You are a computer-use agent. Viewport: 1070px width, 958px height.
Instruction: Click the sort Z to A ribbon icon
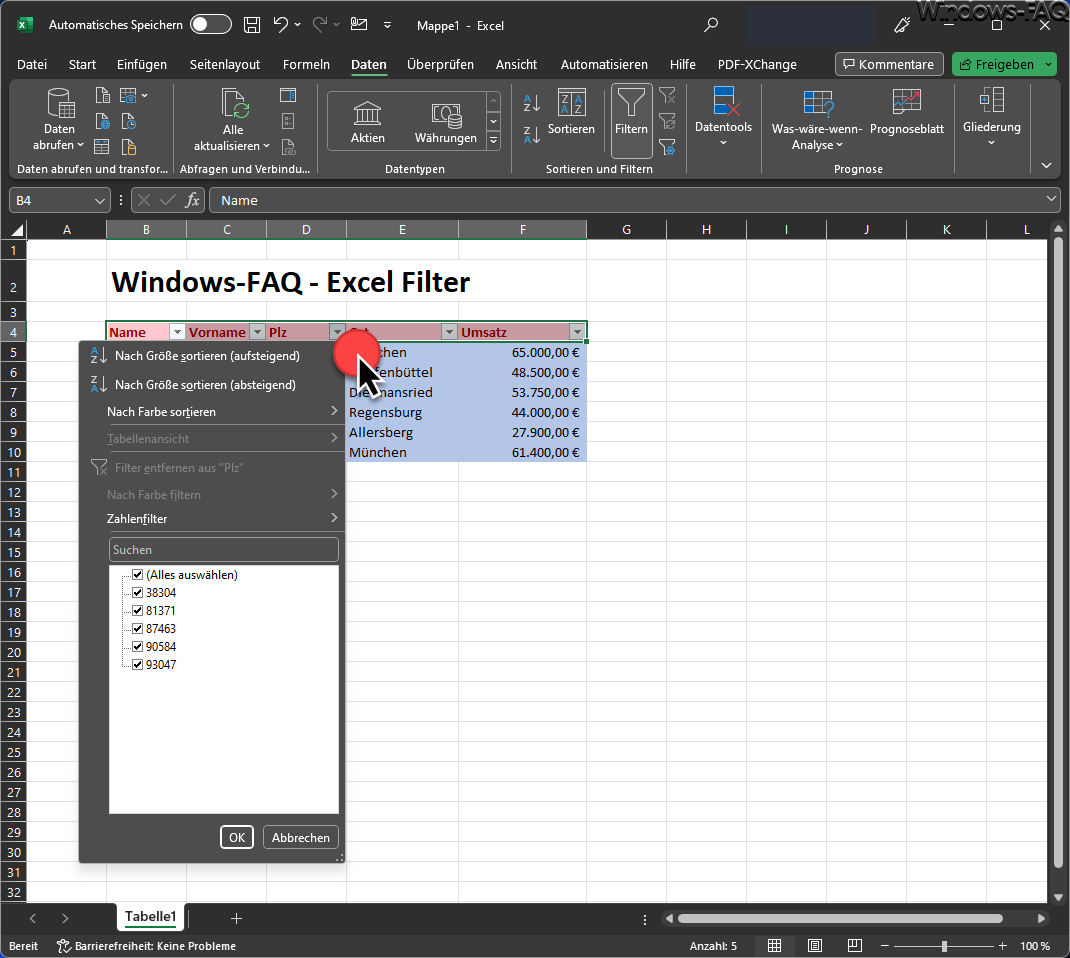532,135
